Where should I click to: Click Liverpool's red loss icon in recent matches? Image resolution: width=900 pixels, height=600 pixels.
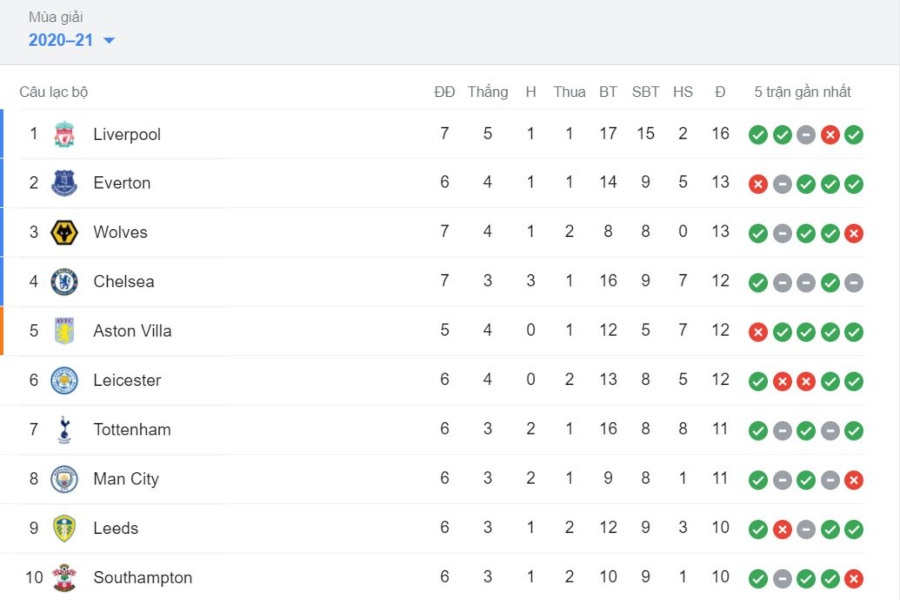click(830, 135)
